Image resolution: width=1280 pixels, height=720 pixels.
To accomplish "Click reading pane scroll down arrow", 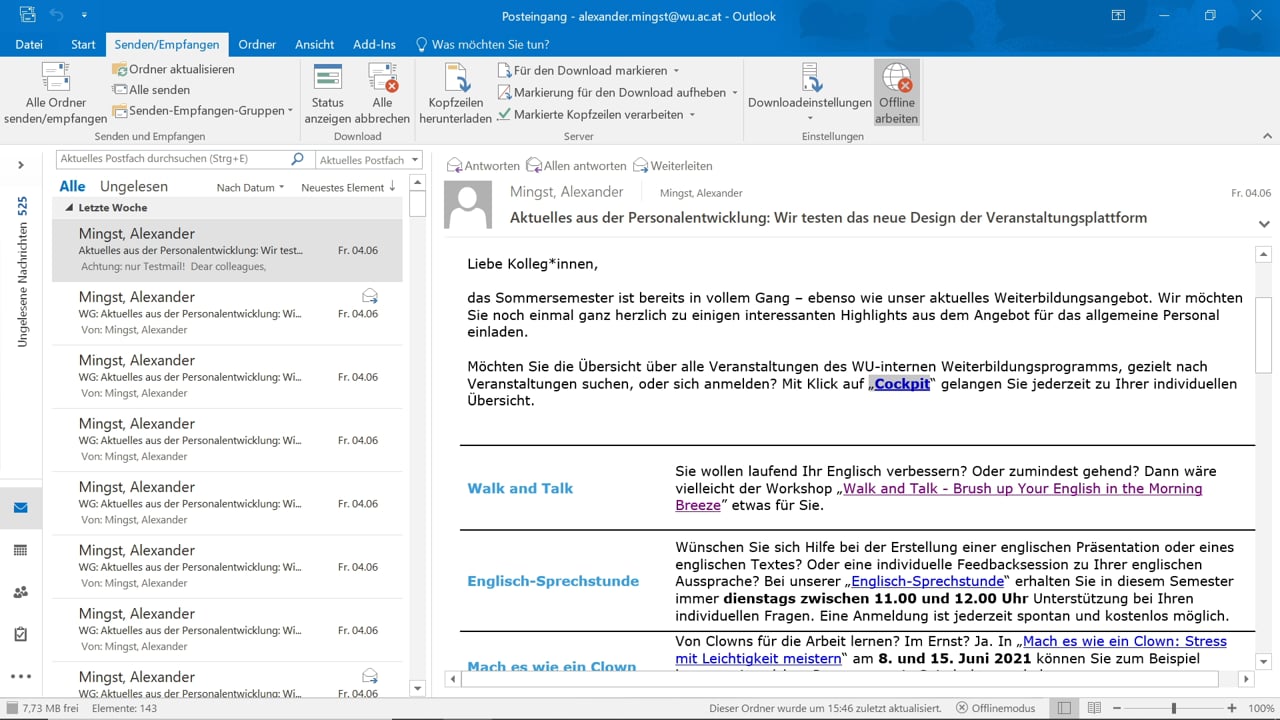I will point(1263,662).
